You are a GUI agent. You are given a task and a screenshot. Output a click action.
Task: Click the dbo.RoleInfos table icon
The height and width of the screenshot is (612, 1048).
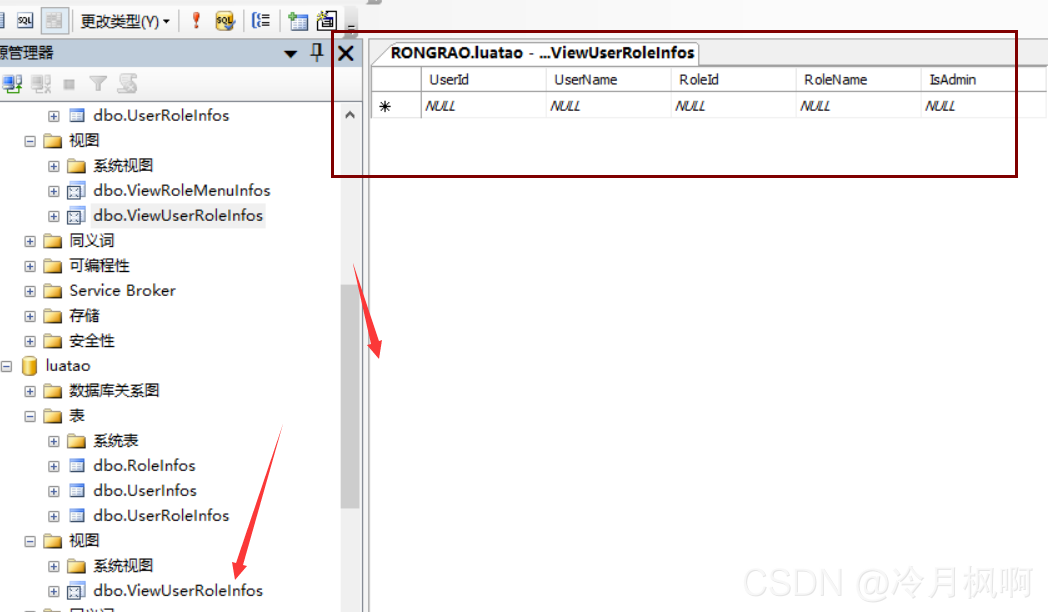(77, 466)
